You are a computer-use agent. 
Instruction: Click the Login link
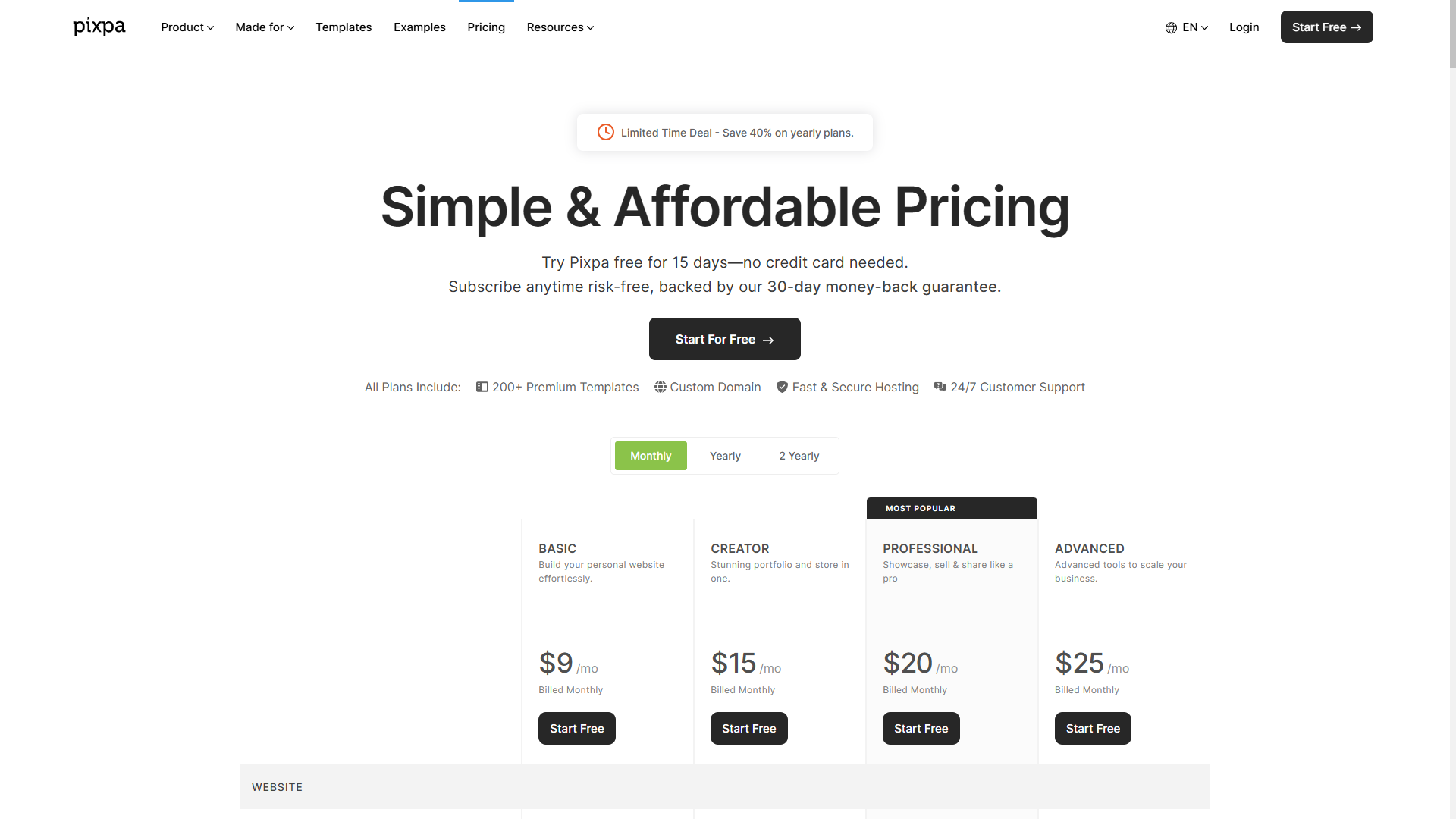(1244, 27)
